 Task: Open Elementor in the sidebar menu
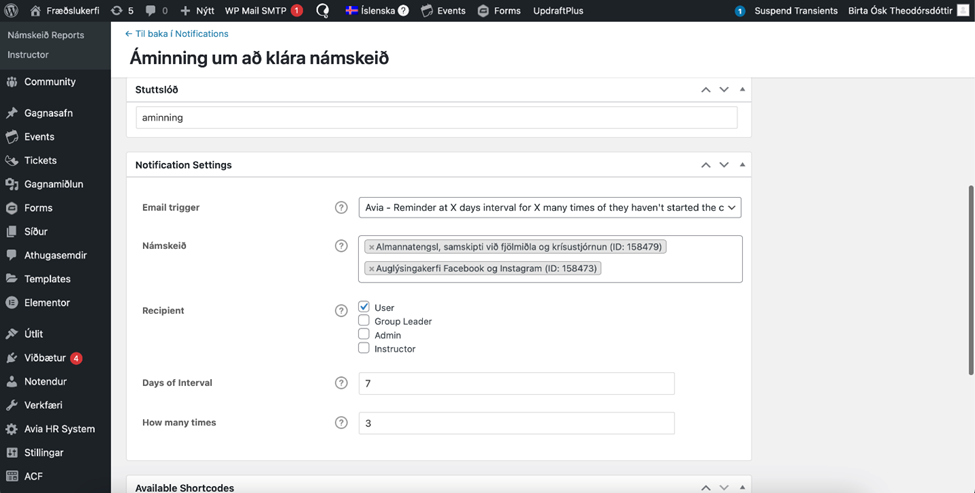tap(47, 302)
